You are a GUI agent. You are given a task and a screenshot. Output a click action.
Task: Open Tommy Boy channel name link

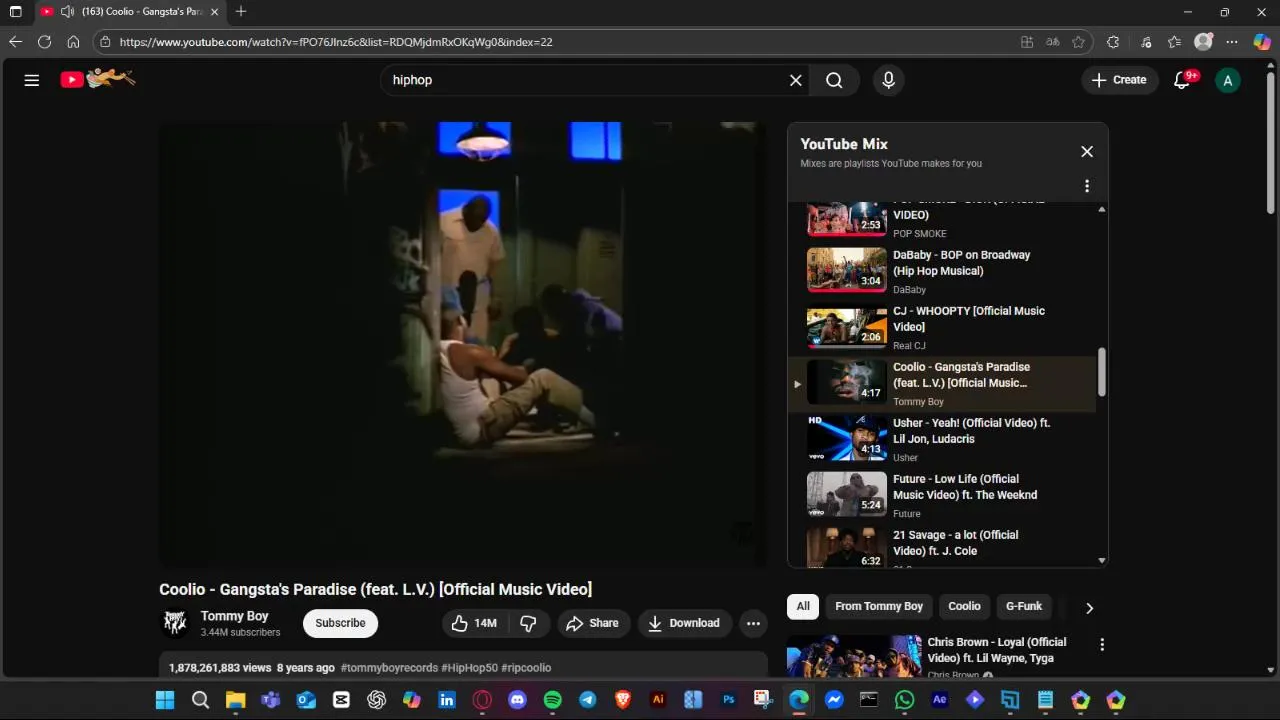pos(234,616)
